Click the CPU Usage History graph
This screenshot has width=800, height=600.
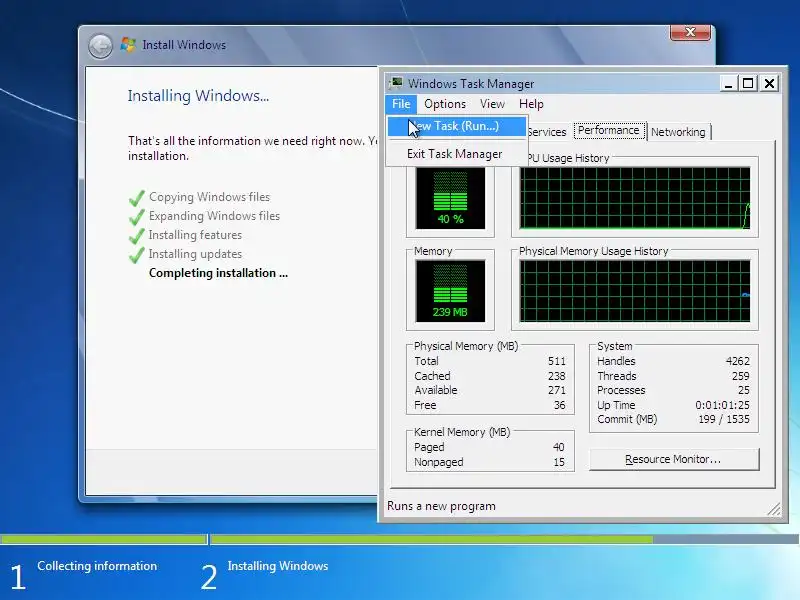635,198
